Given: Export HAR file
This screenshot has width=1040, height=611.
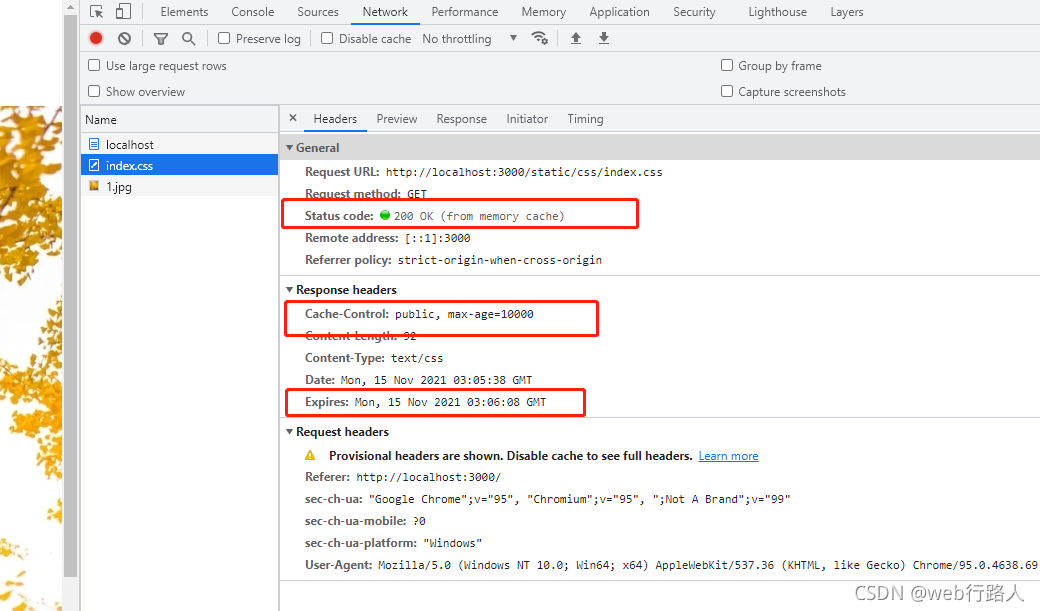Looking at the screenshot, I should click(x=603, y=38).
